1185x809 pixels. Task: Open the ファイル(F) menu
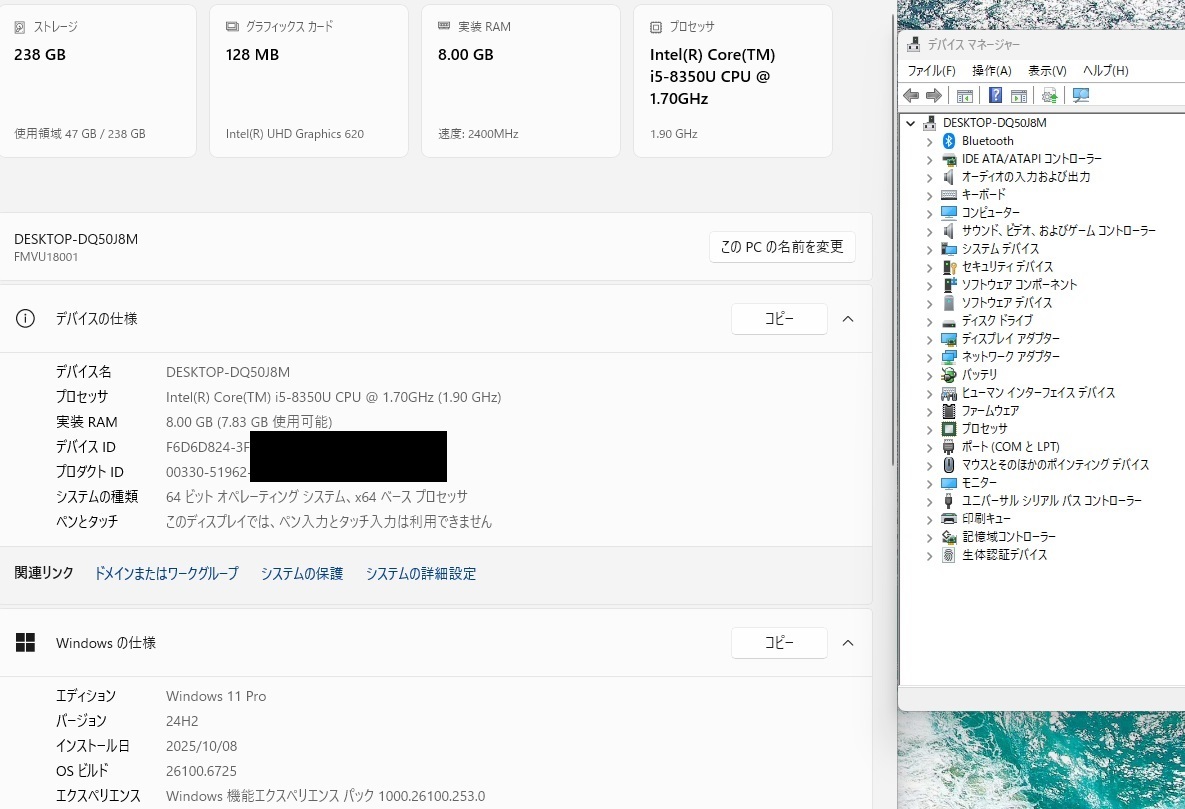(x=931, y=70)
